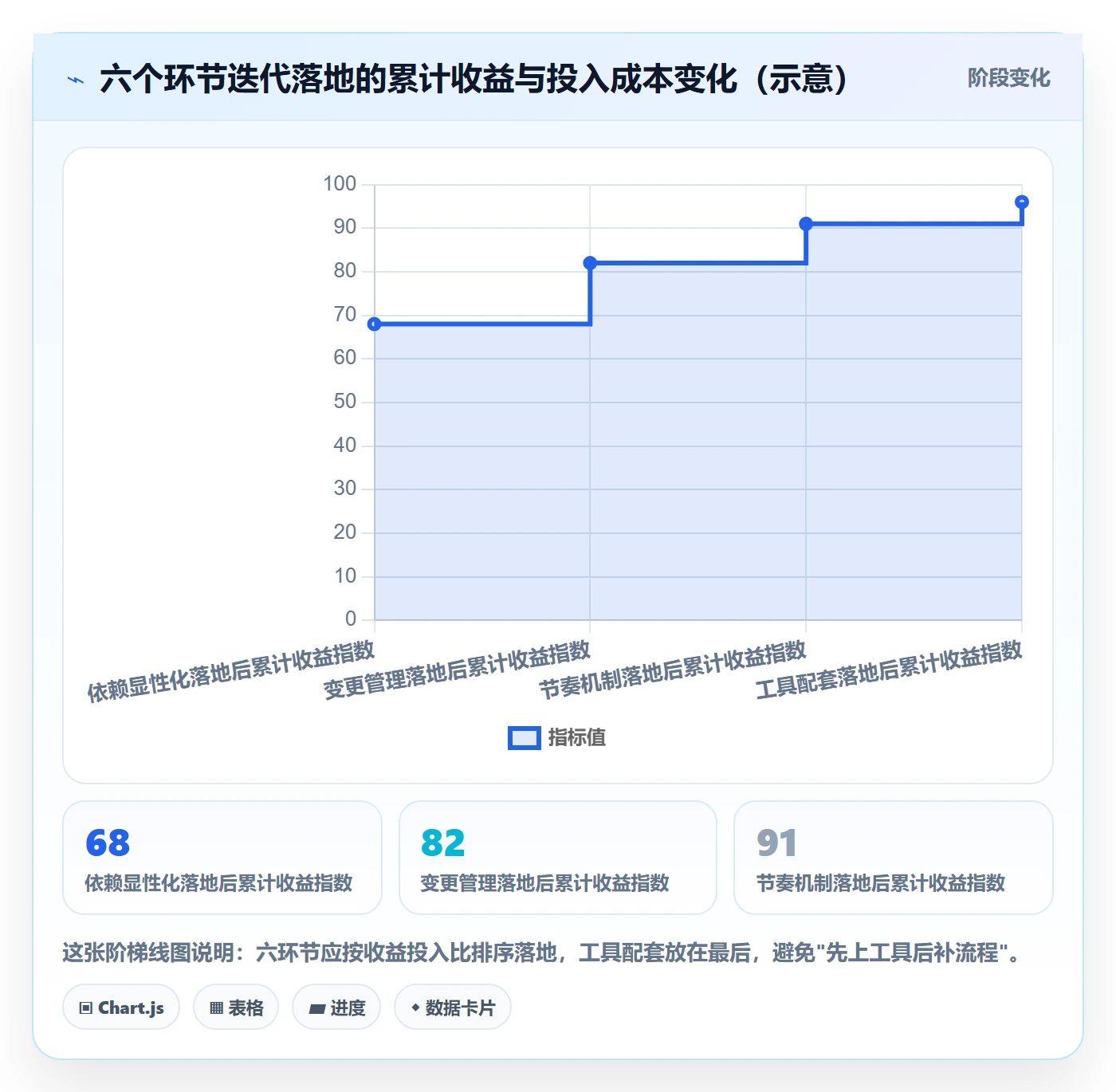The image size is (1116, 1092).
Task: Open the 68 依赖显性化 data card
Action: pos(222,858)
